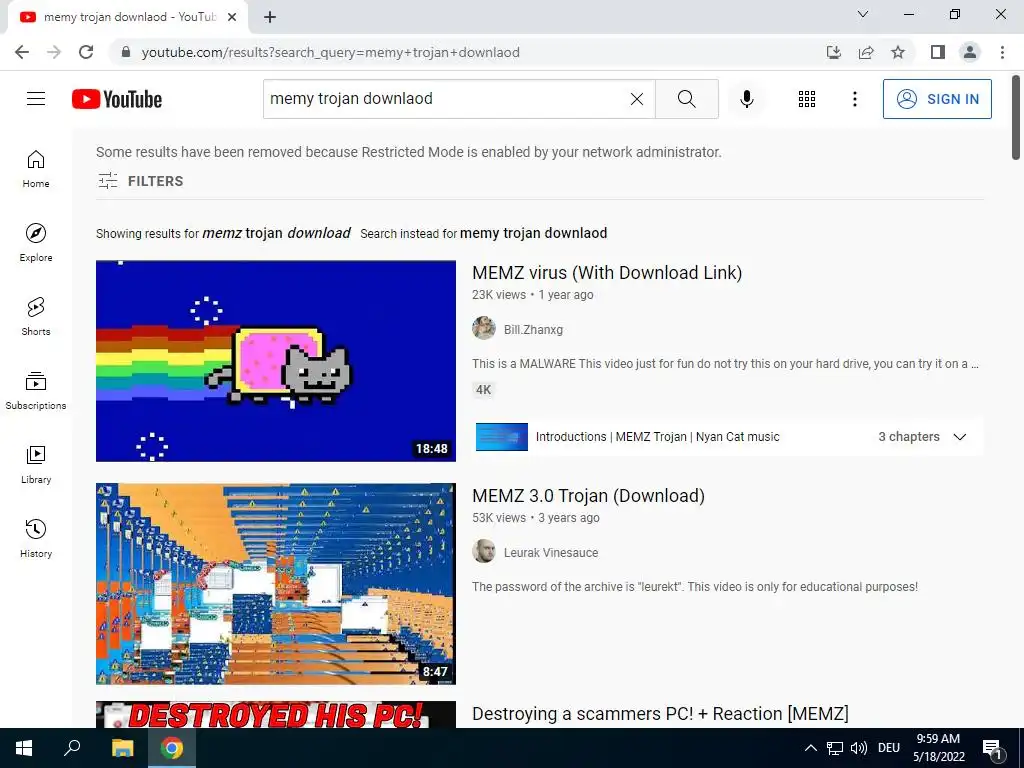Go forward in the browser
The height and width of the screenshot is (768, 1024).
pyautogui.click(x=54, y=52)
